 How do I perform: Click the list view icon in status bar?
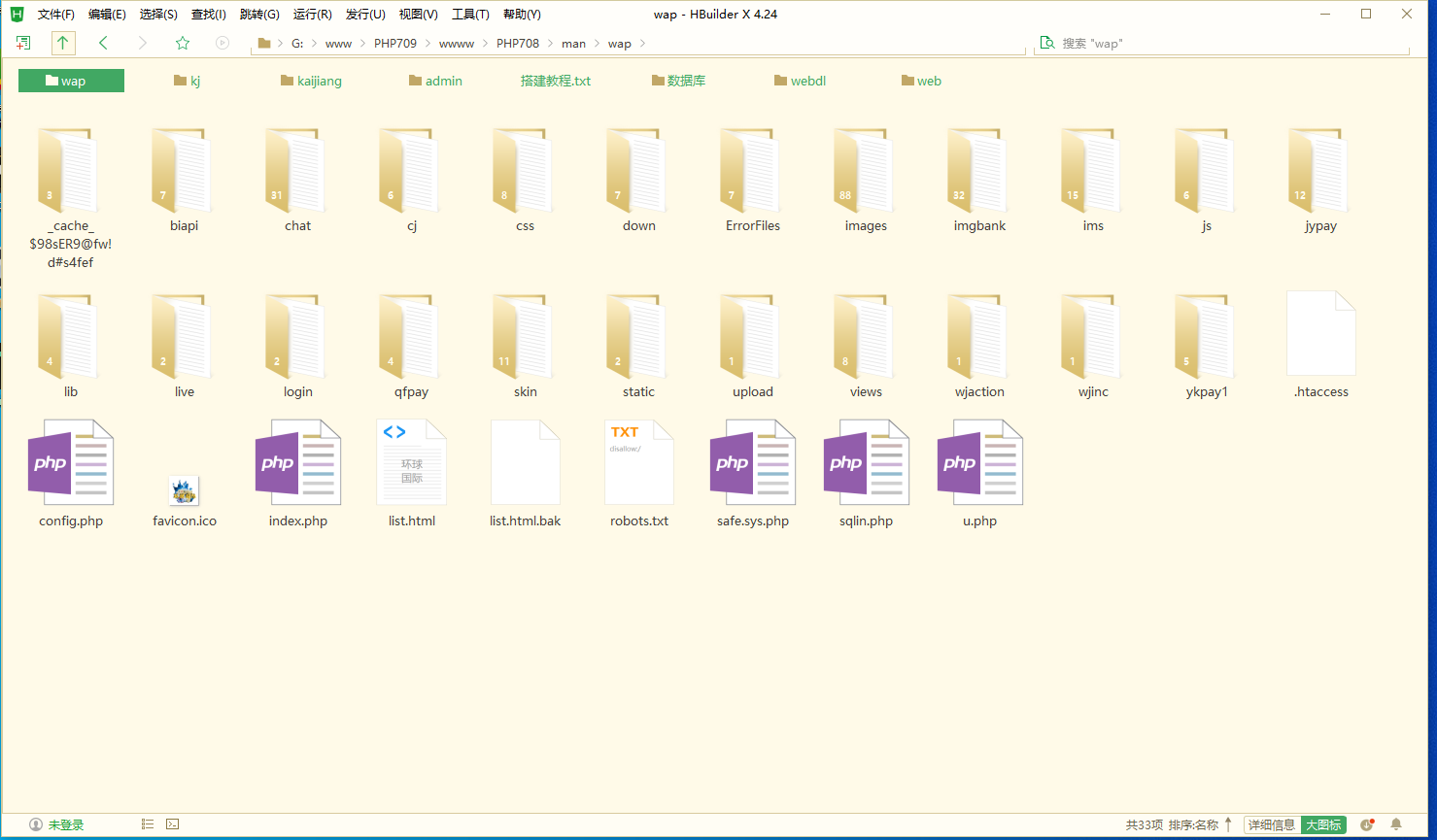(x=148, y=824)
